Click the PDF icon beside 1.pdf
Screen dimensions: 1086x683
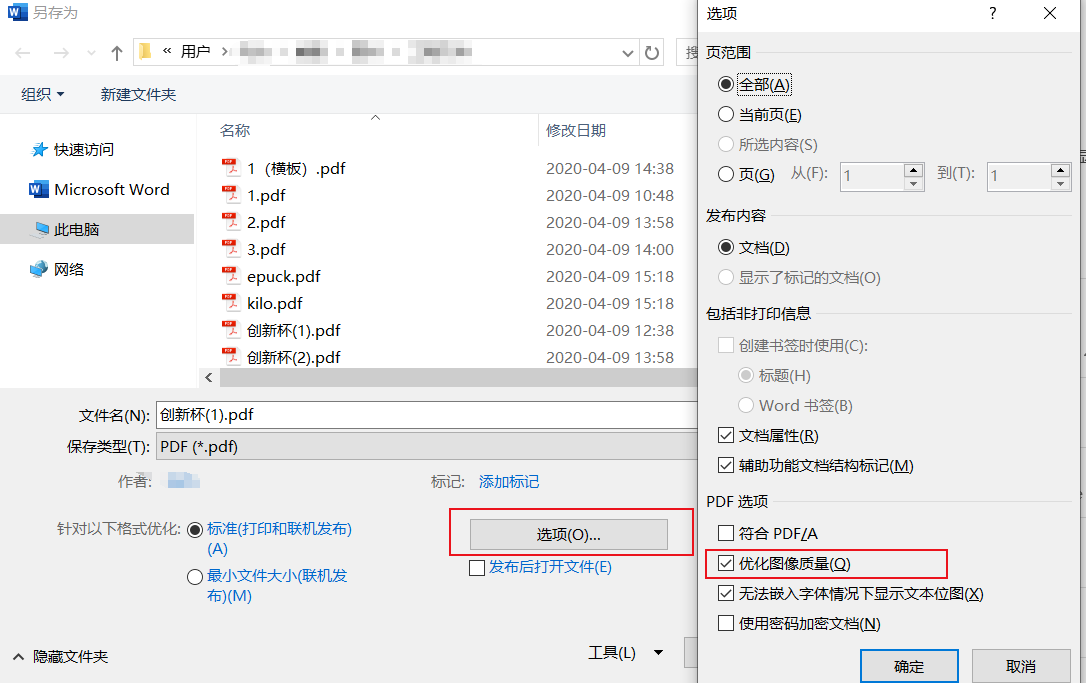(x=232, y=196)
